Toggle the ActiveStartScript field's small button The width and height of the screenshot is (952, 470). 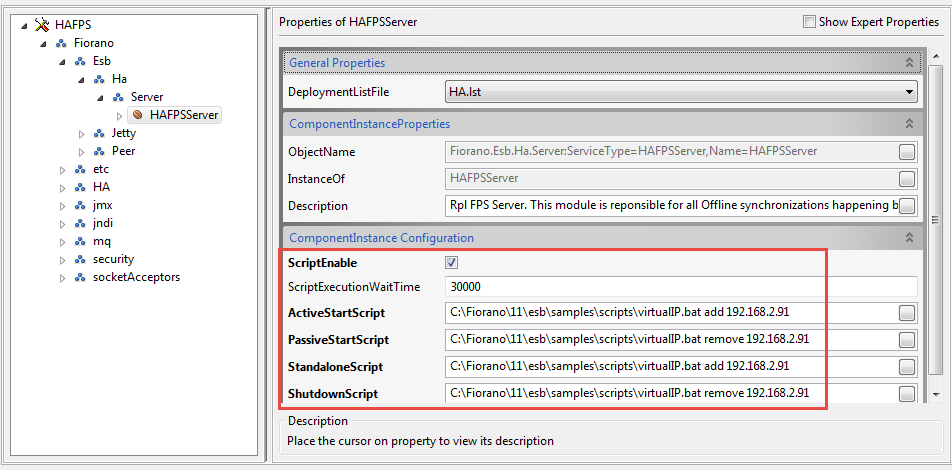pos(906,313)
